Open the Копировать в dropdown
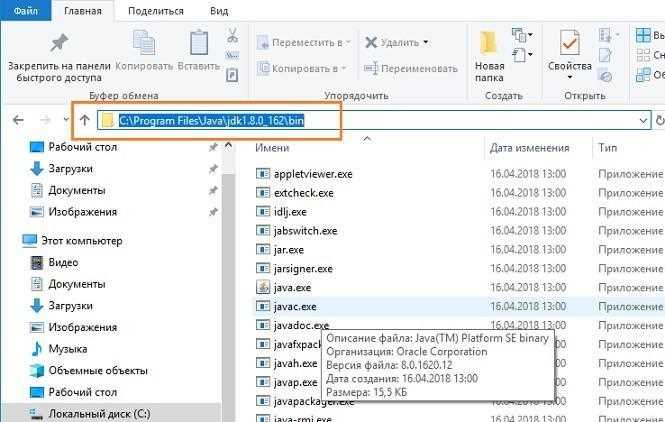Viewport: 665px width, 422px height. 302,68
